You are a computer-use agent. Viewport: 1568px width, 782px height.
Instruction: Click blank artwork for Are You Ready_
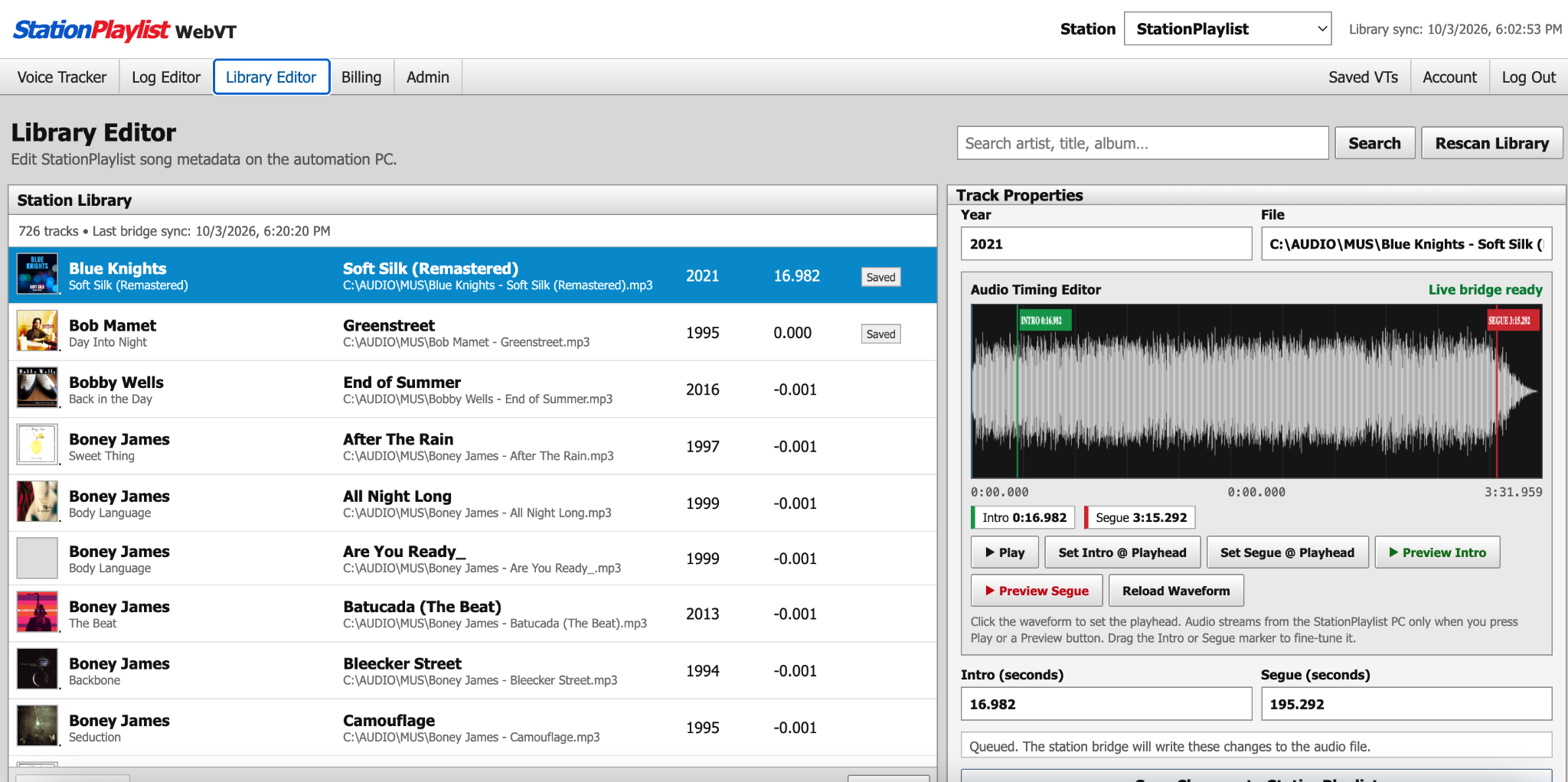point(38,558)
